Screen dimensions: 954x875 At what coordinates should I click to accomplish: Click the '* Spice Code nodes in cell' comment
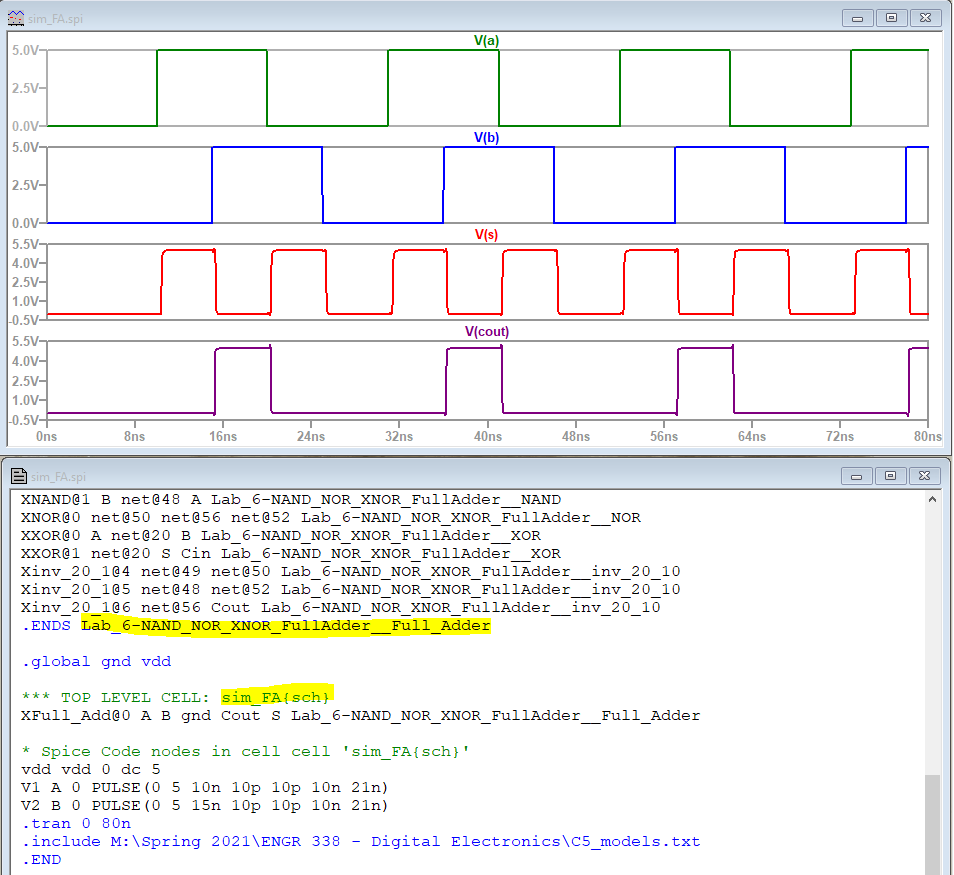tap(245, 751)
